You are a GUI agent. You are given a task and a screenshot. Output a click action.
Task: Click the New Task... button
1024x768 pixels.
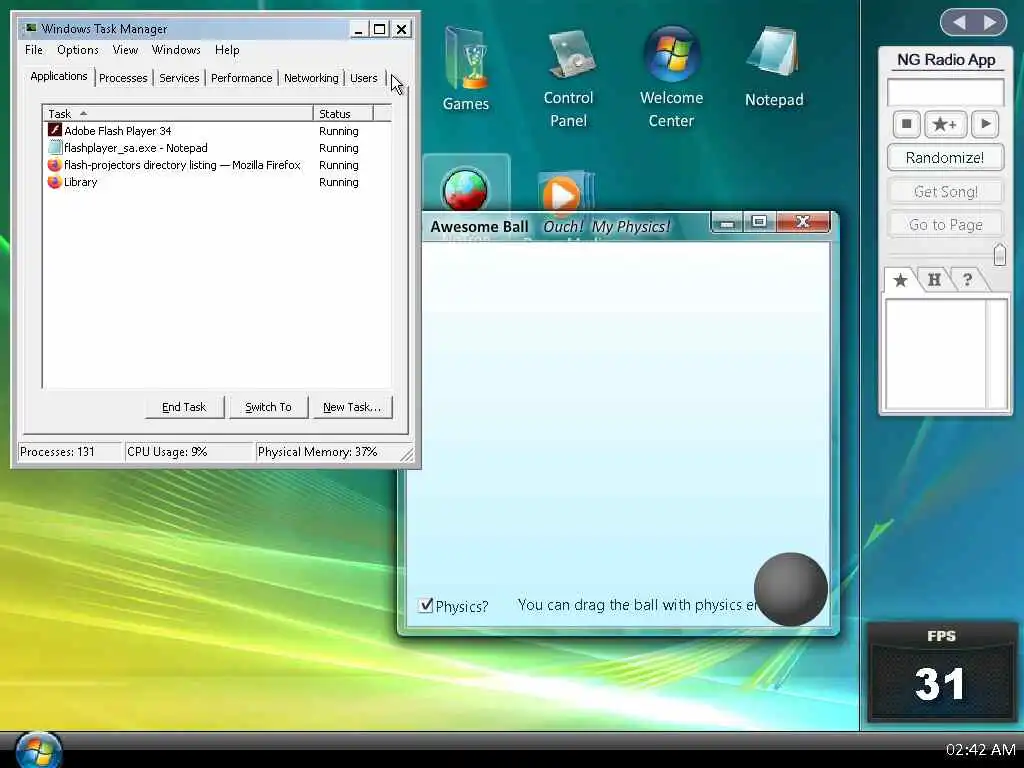pyautogui.click(x=352, y=407)
